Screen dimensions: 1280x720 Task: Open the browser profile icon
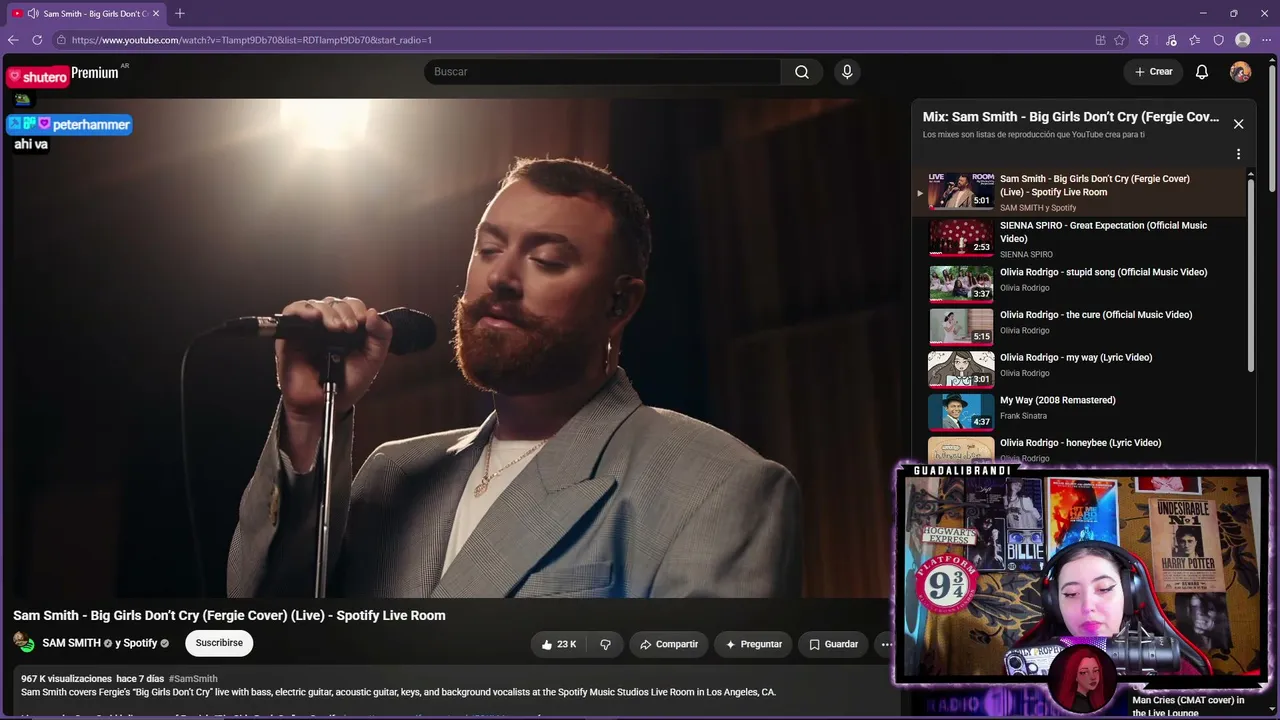pyautogui.click(x=1243, y=40)
